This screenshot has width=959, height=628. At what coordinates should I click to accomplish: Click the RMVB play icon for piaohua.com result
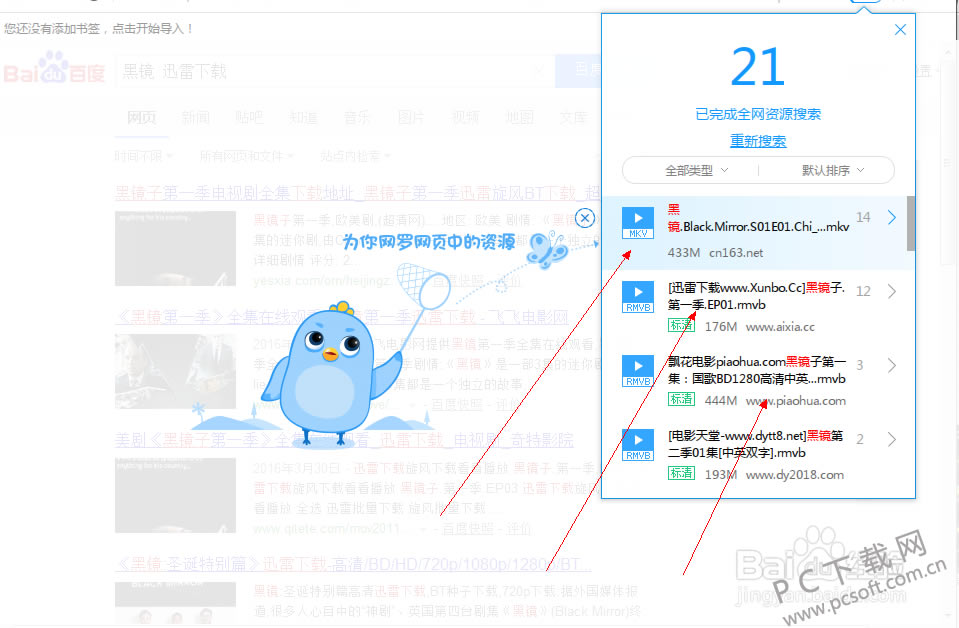tap(638, 371)
